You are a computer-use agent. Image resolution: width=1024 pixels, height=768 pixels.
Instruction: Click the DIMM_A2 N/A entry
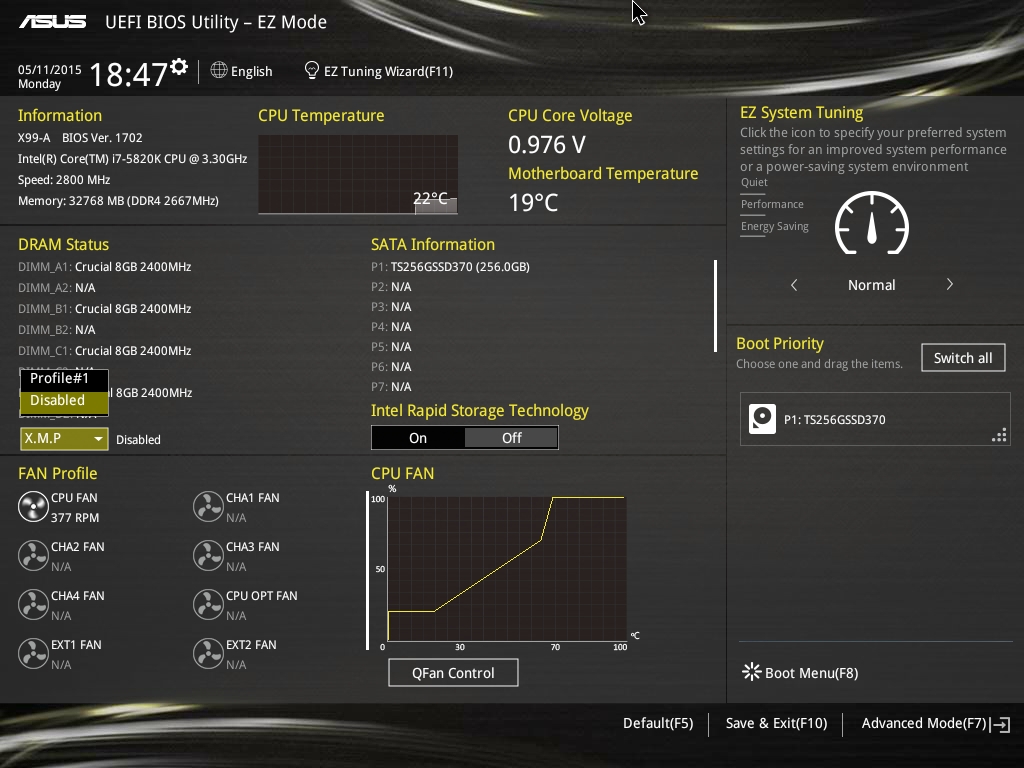57,287
